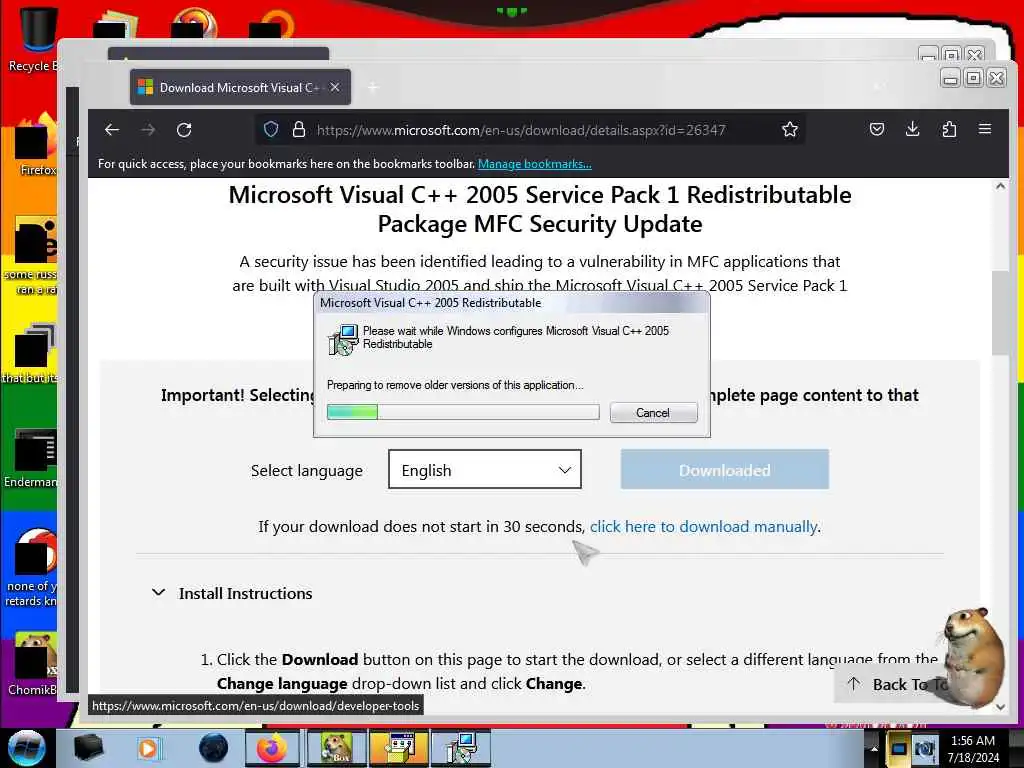Open the Save to Pocket icon
The height and width of the screenshot is (768, 1024).
pos(876,129)
